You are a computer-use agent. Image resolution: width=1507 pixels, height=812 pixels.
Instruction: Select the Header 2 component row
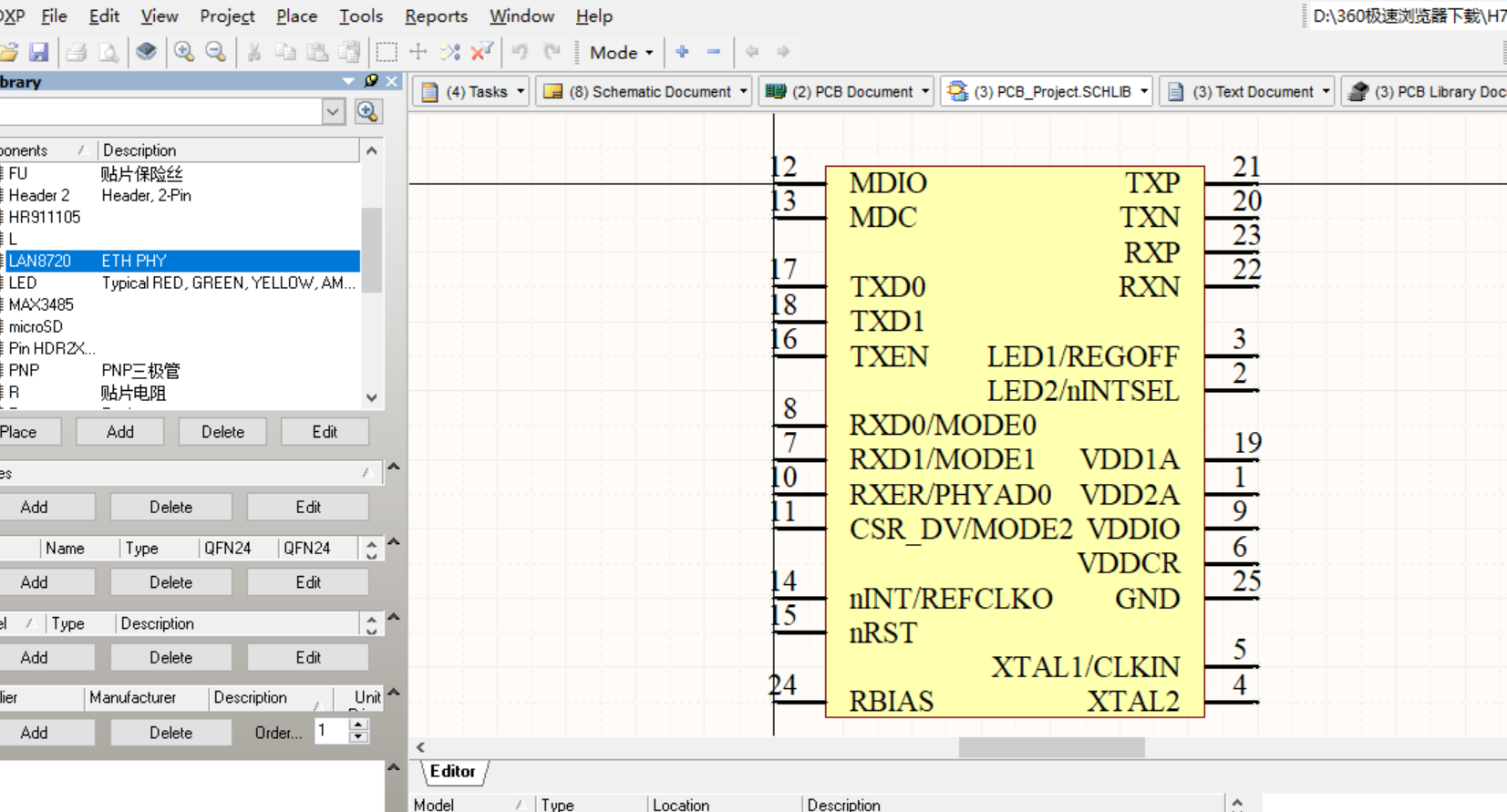pyautogui.click(x=181, y=195)
